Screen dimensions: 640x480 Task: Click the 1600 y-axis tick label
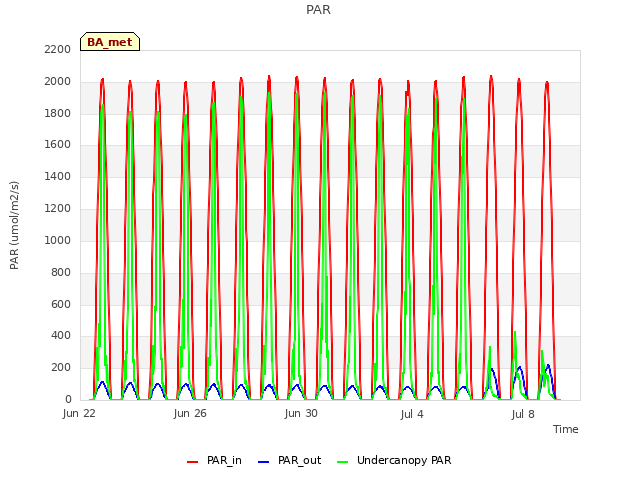pyautogui.click(x=58, y=145)
